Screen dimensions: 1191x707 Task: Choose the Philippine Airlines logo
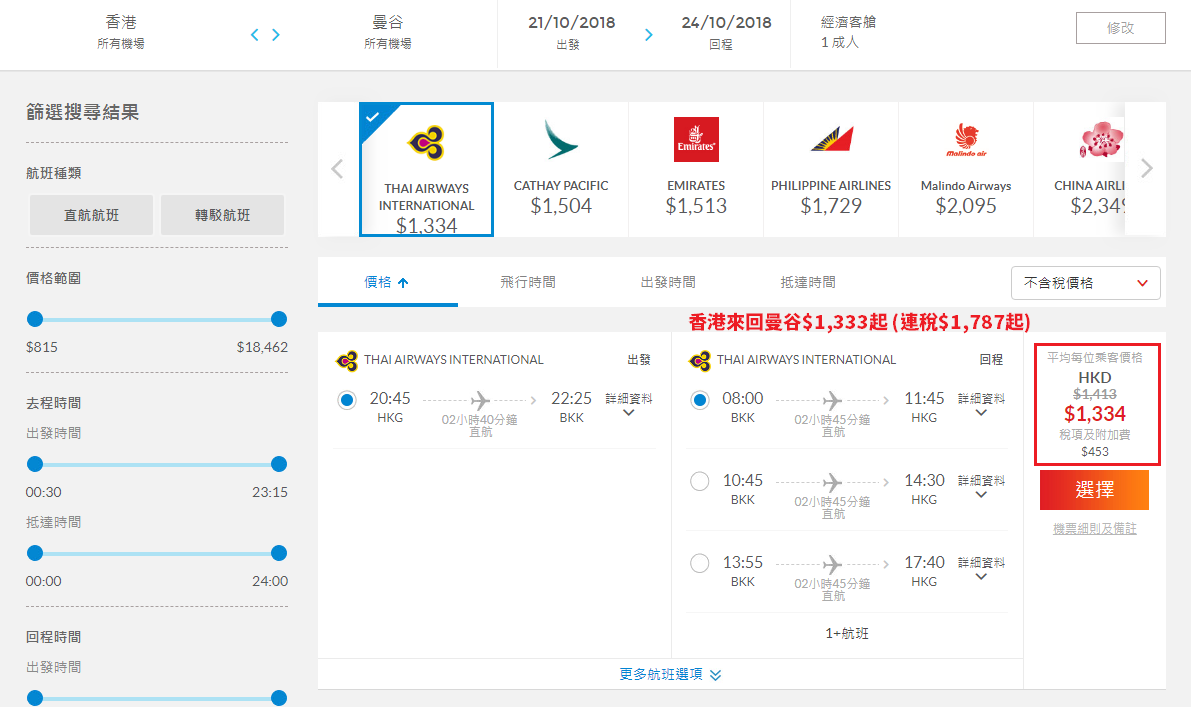(832, 140)
